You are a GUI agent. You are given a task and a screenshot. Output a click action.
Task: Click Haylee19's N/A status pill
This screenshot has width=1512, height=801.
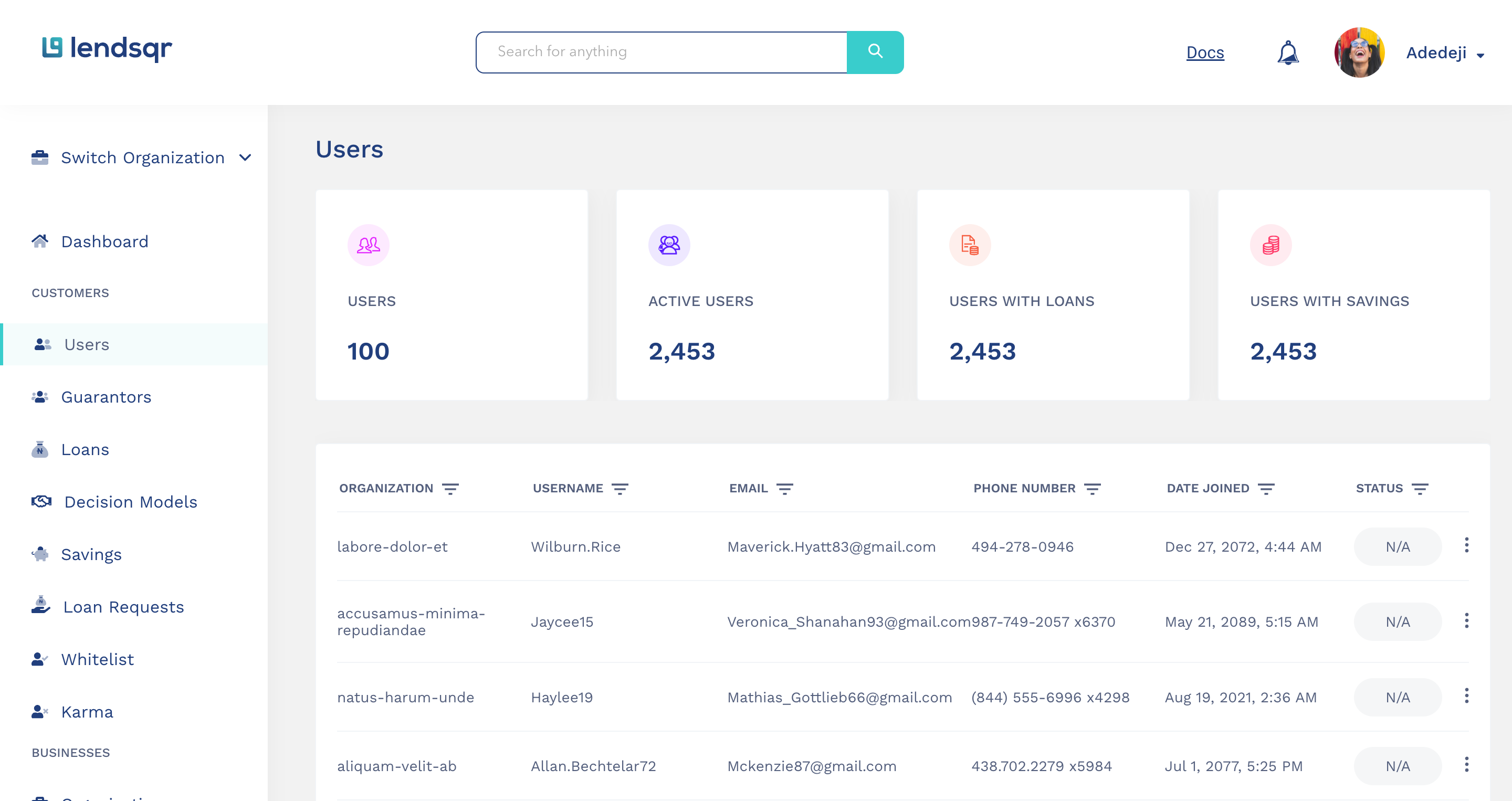coord(1398,697)
